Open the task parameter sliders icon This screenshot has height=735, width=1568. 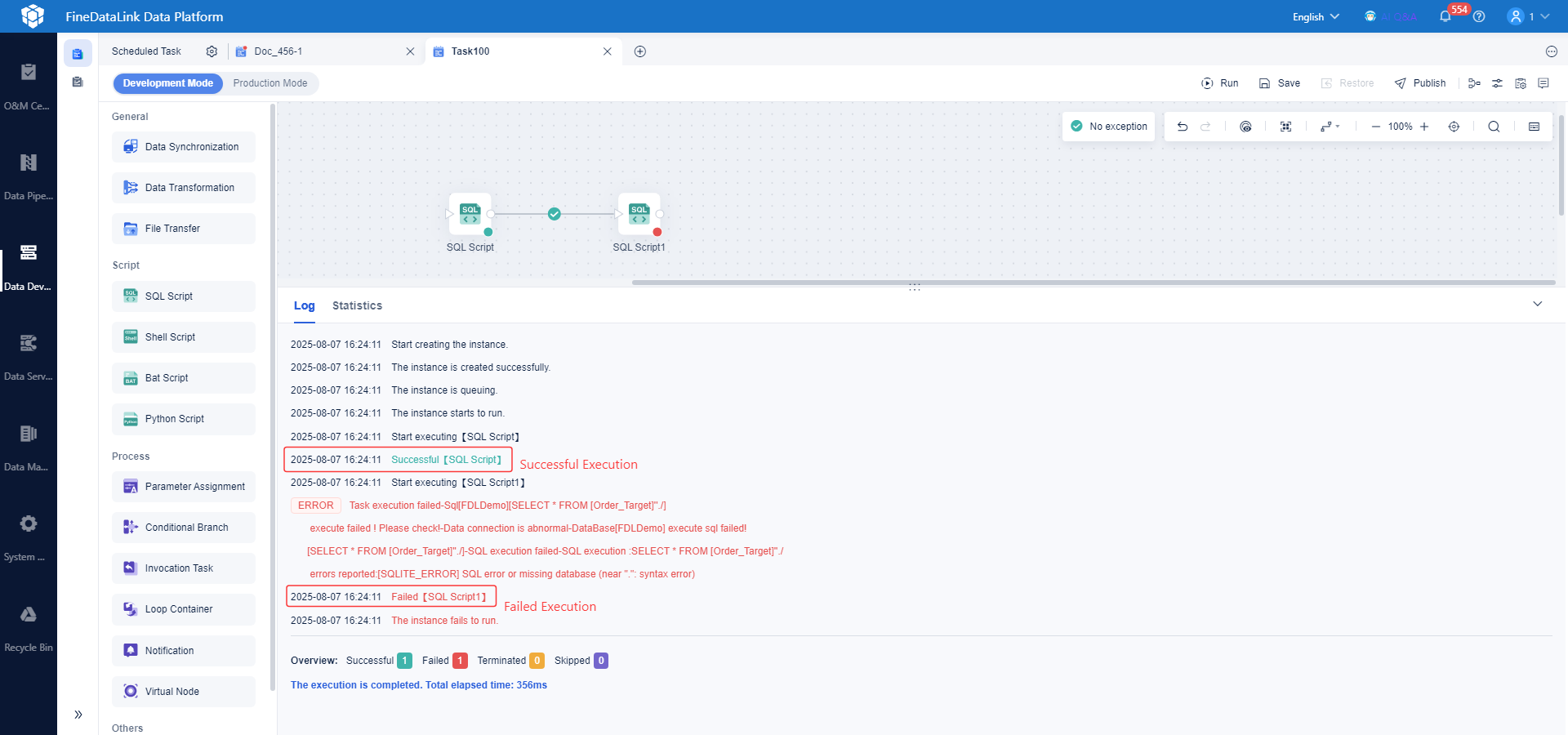point(1497,83)
